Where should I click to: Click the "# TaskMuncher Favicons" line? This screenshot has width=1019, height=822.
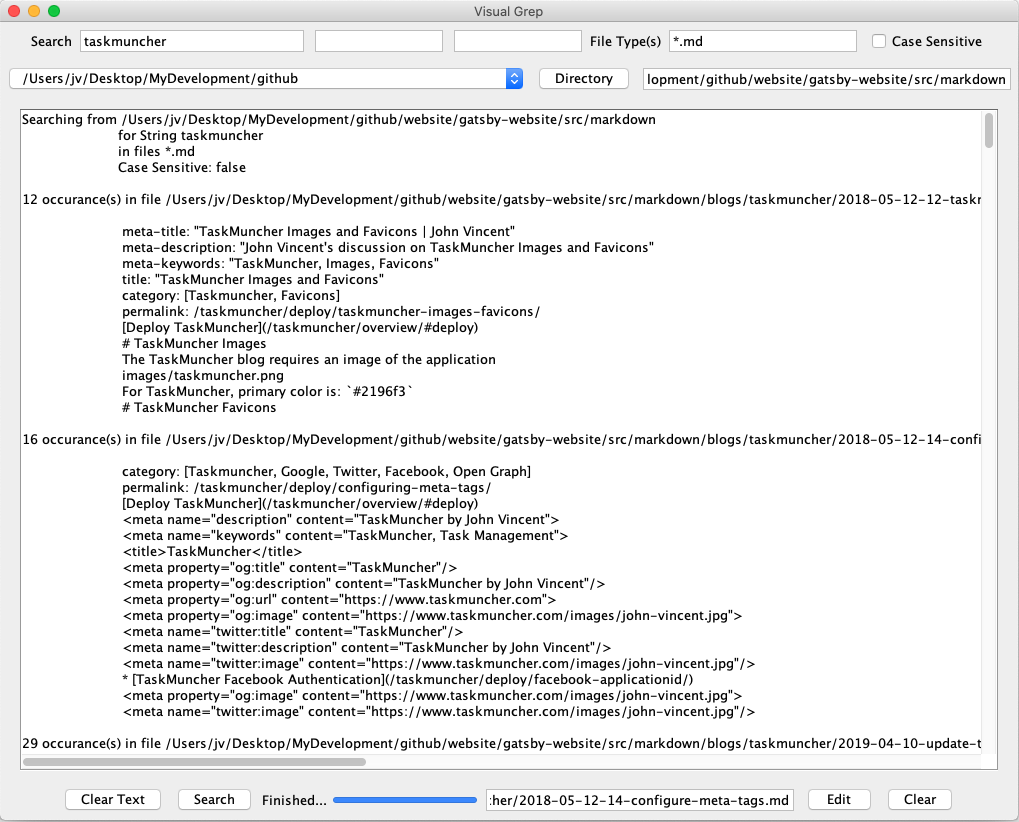click(199, 407)
